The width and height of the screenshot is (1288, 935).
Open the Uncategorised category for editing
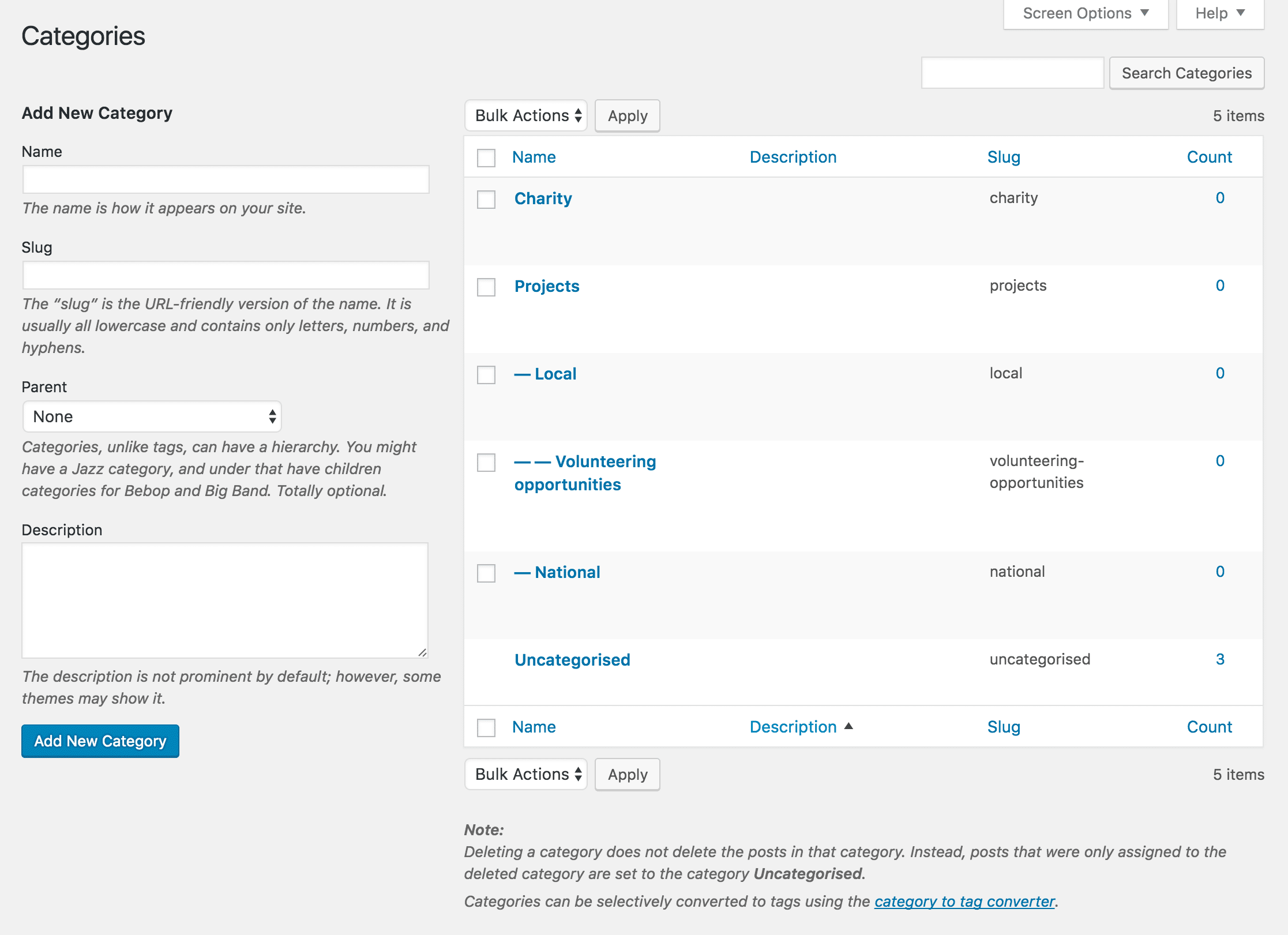(572, 659)
